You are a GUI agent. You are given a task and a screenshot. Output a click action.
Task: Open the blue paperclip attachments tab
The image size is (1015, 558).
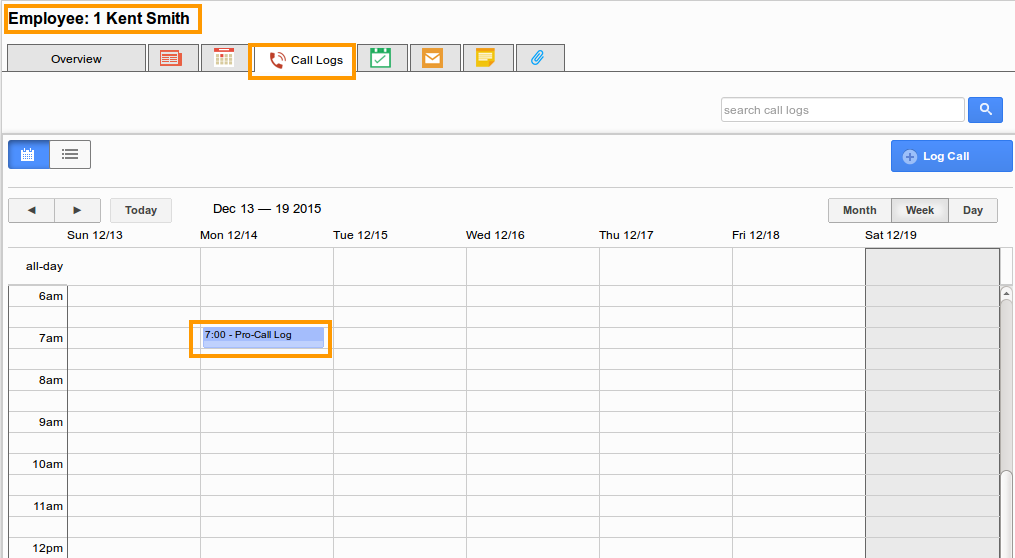[x=537, y=58]
